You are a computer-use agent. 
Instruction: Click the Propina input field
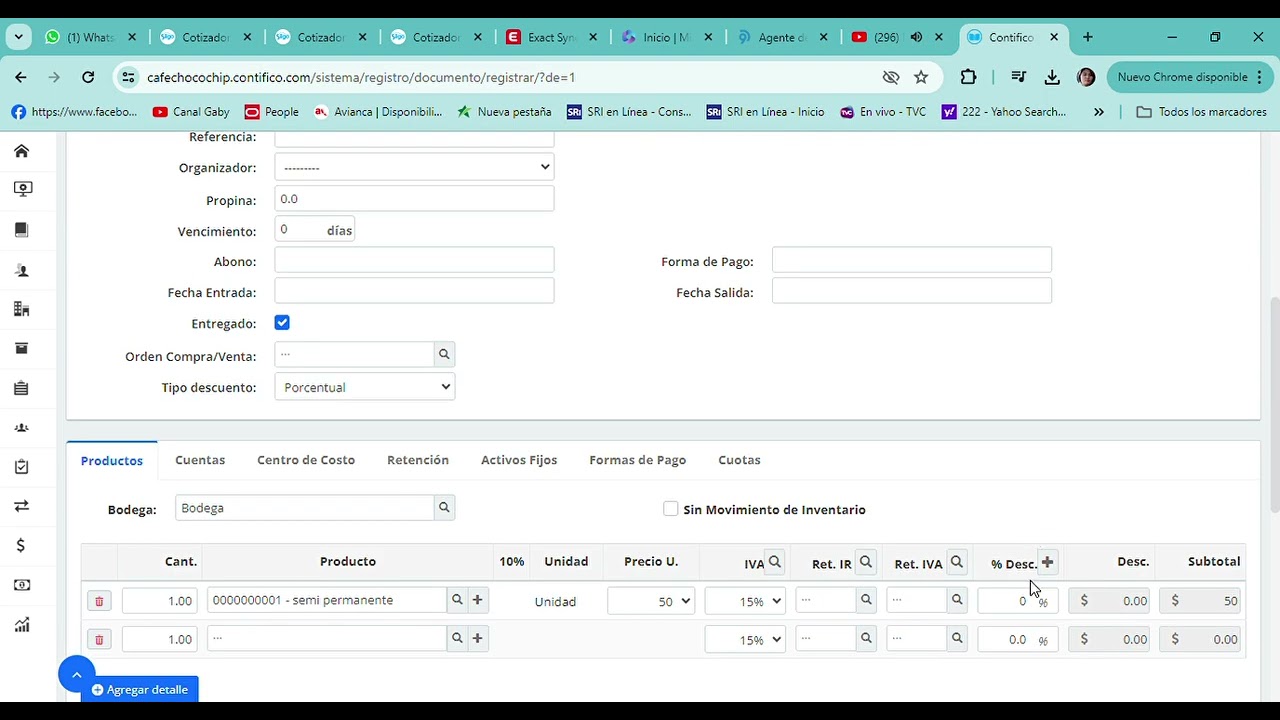(x=414, y=198)
